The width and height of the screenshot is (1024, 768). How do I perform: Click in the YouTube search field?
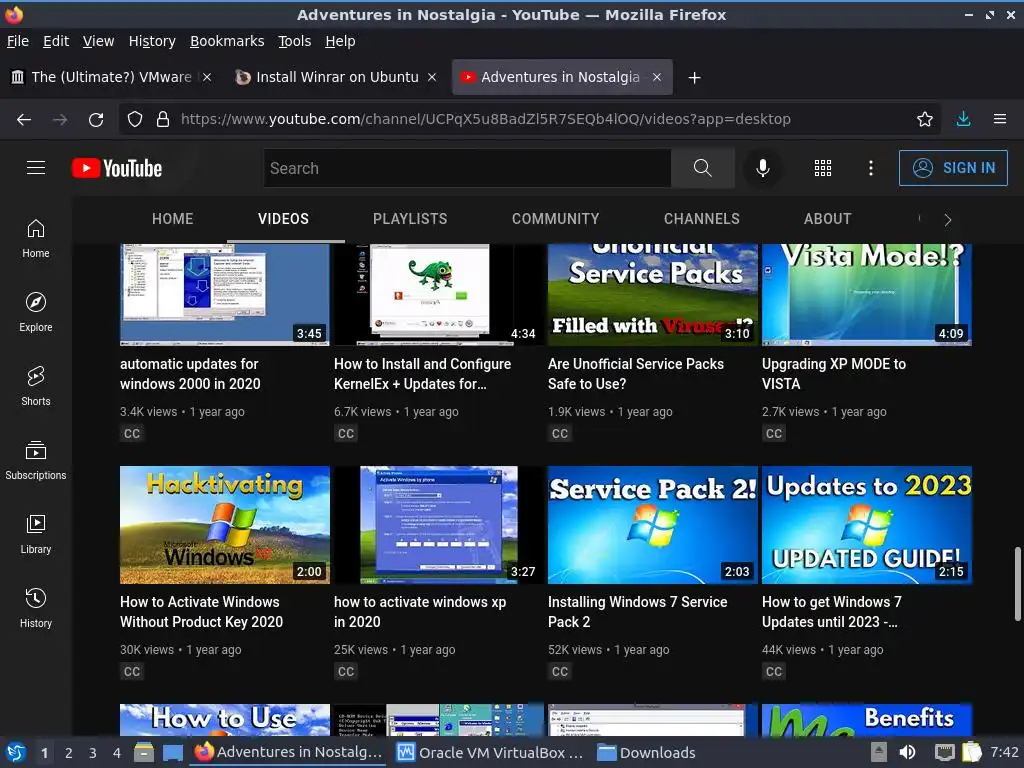pyautogui.click(x=467, y=168)
